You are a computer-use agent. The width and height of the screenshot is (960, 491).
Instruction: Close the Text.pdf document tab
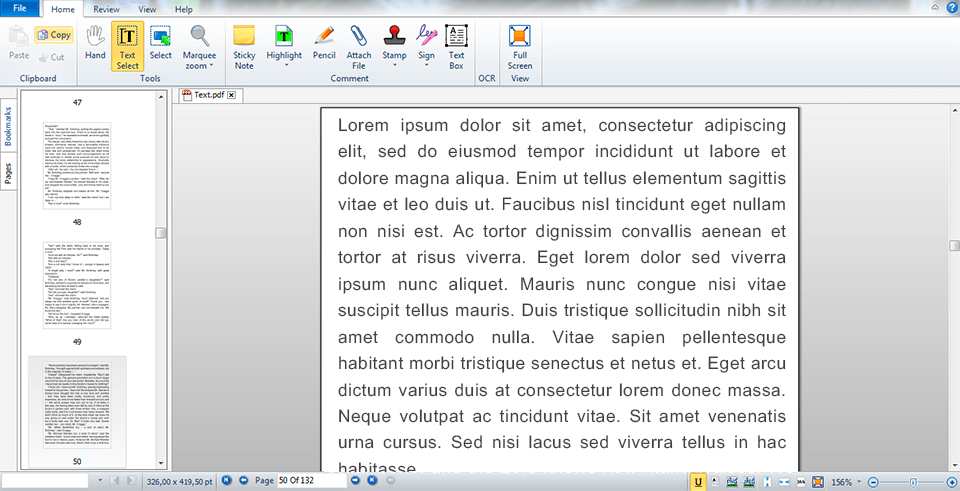coord(231,95)
